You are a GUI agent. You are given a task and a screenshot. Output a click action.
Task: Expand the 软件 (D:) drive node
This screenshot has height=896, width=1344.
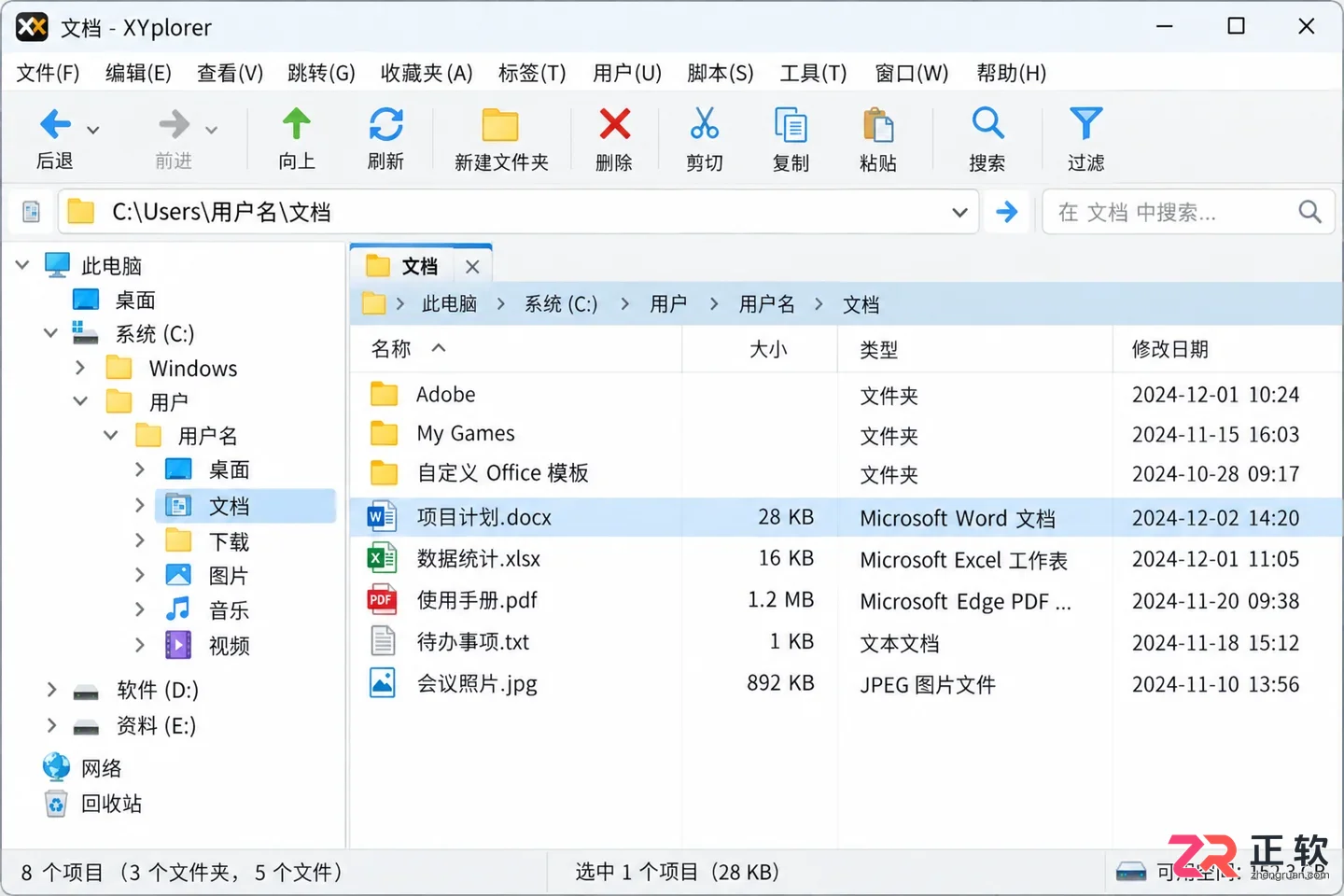point(51,690)
